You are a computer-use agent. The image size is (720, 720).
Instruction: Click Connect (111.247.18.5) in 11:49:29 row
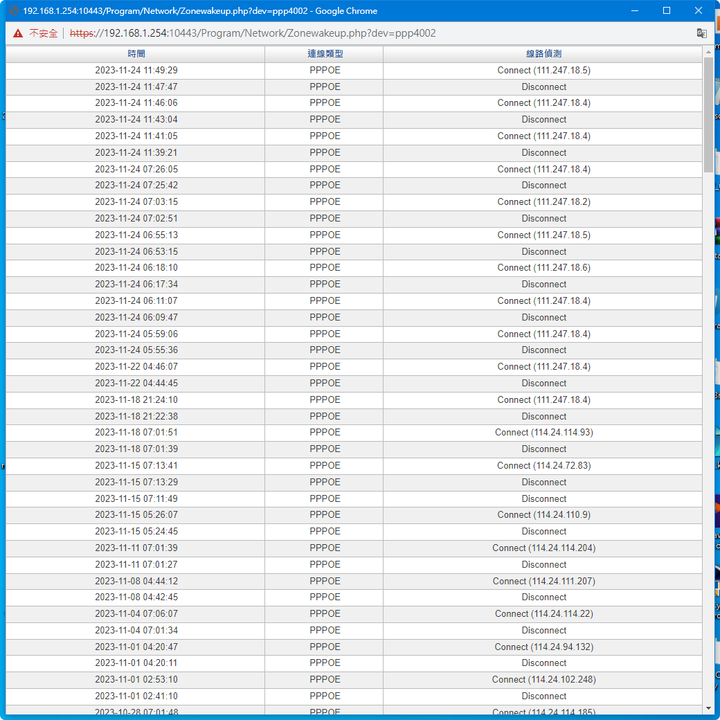(544, 70)
